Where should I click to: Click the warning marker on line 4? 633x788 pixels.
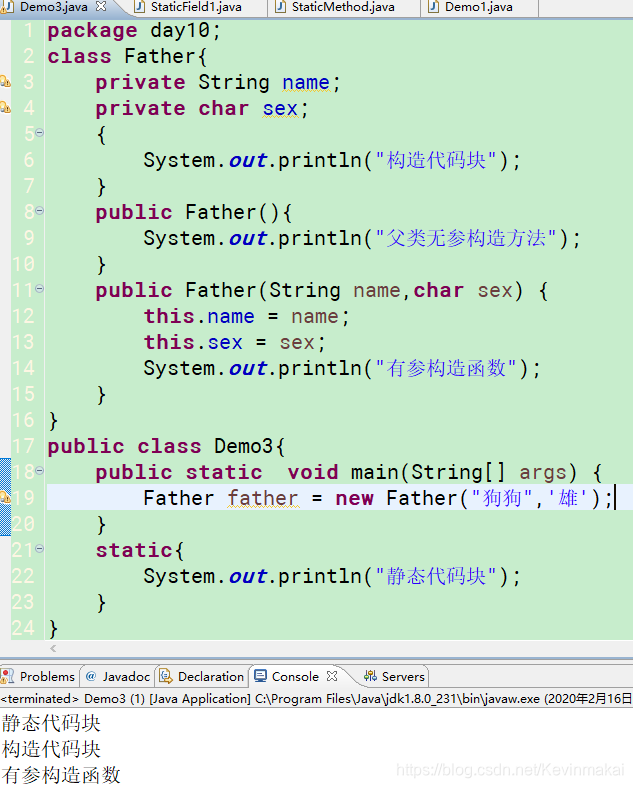(x=5, y=107)
